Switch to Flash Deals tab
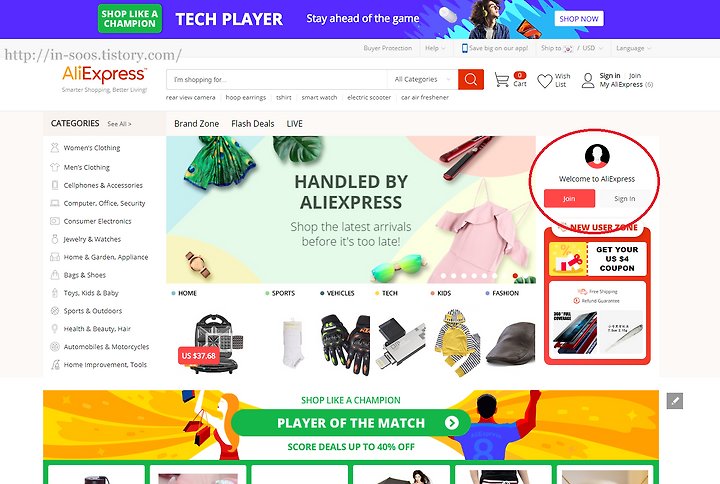720x484 pixels. pos(253,124)
